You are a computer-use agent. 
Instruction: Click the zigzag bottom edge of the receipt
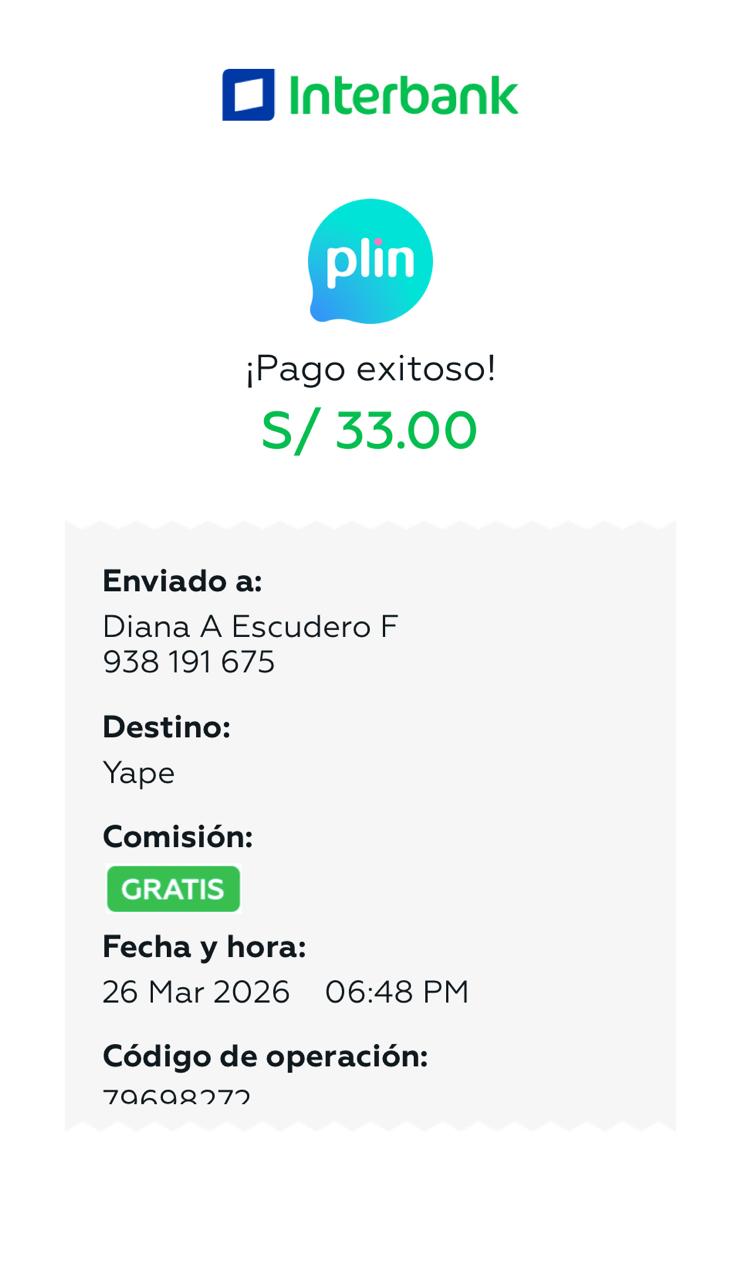pos(370,1126)
